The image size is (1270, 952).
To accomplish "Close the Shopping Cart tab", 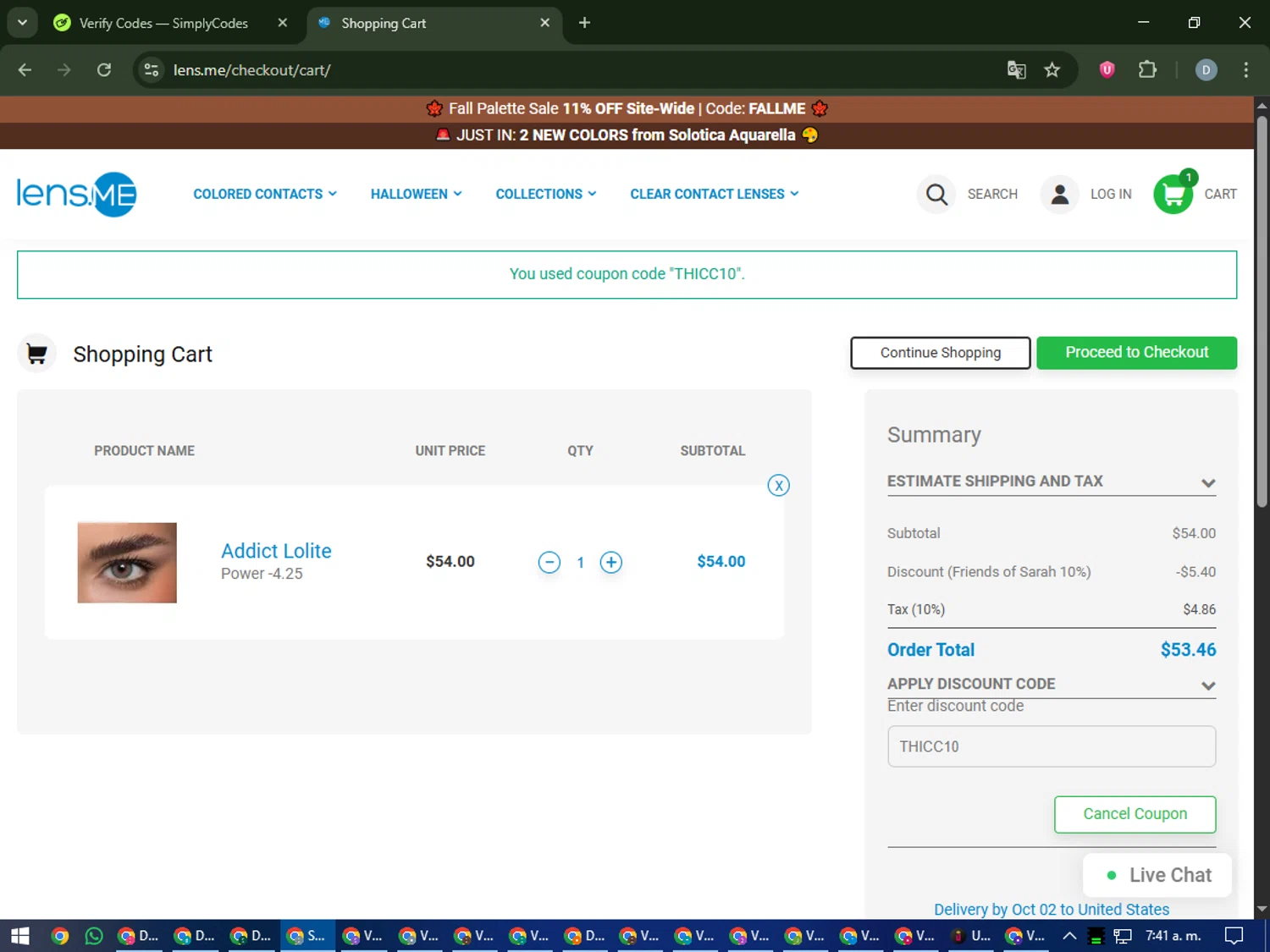I will 545,23.
